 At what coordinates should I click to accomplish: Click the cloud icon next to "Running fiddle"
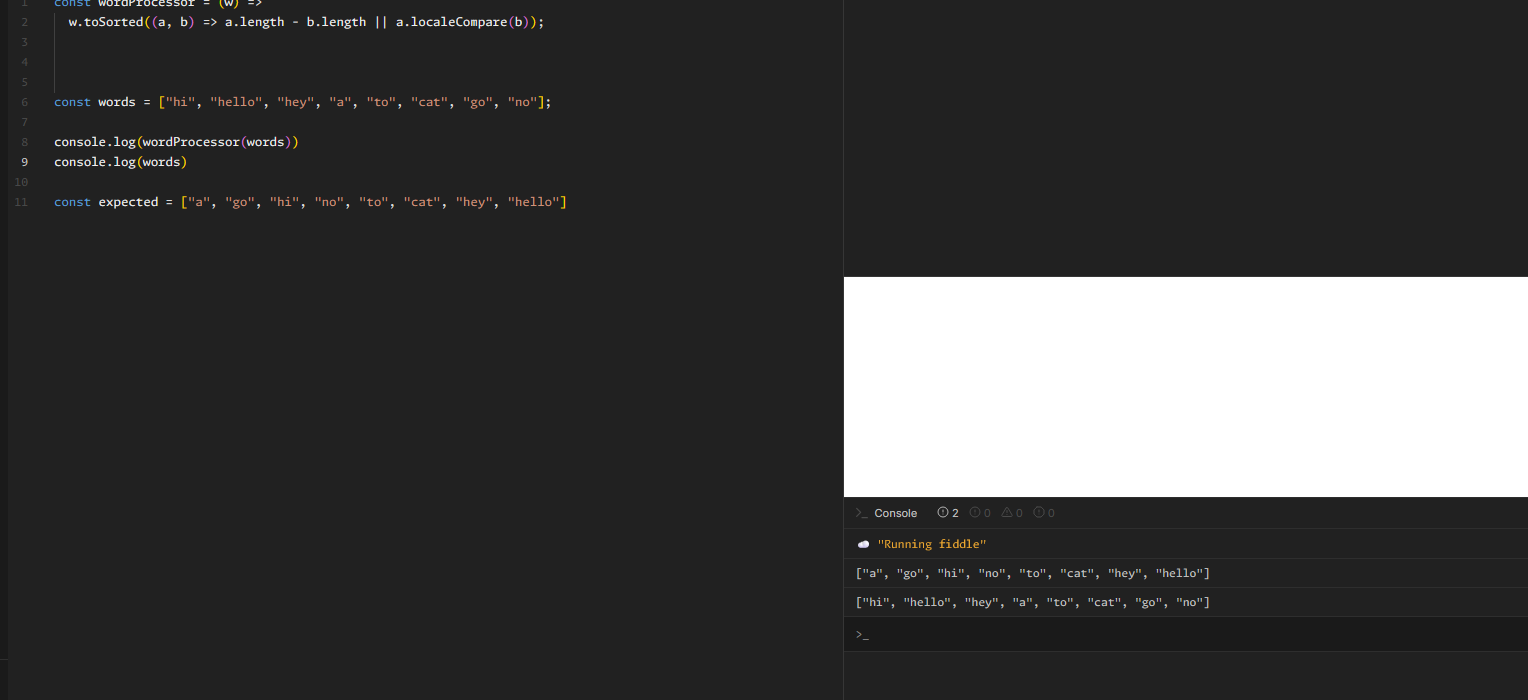[x=863, y=544]
